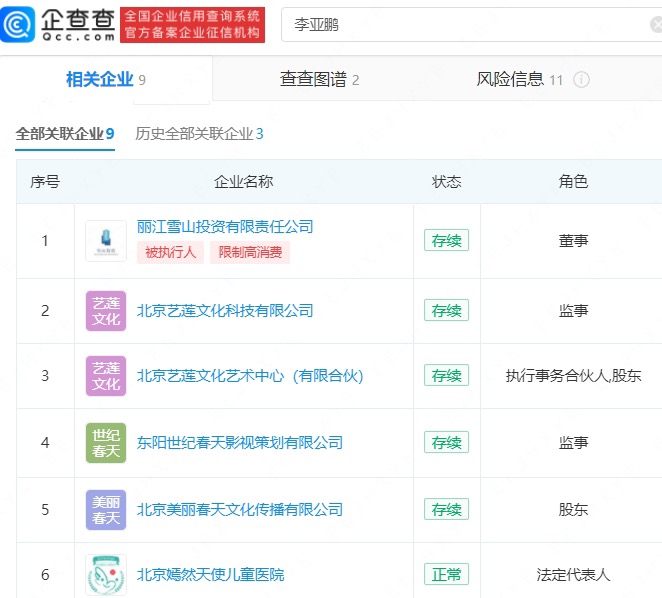Click the 丽江雪山投资 company logo thumbnail
The width and height of the screenshot is (662, 598).
click(x=106, y=241)
